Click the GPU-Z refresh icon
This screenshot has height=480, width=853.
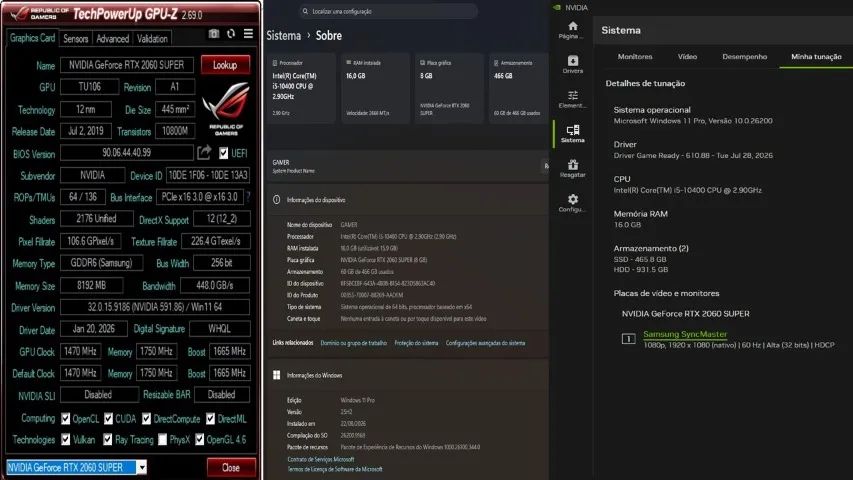(231, 34)
